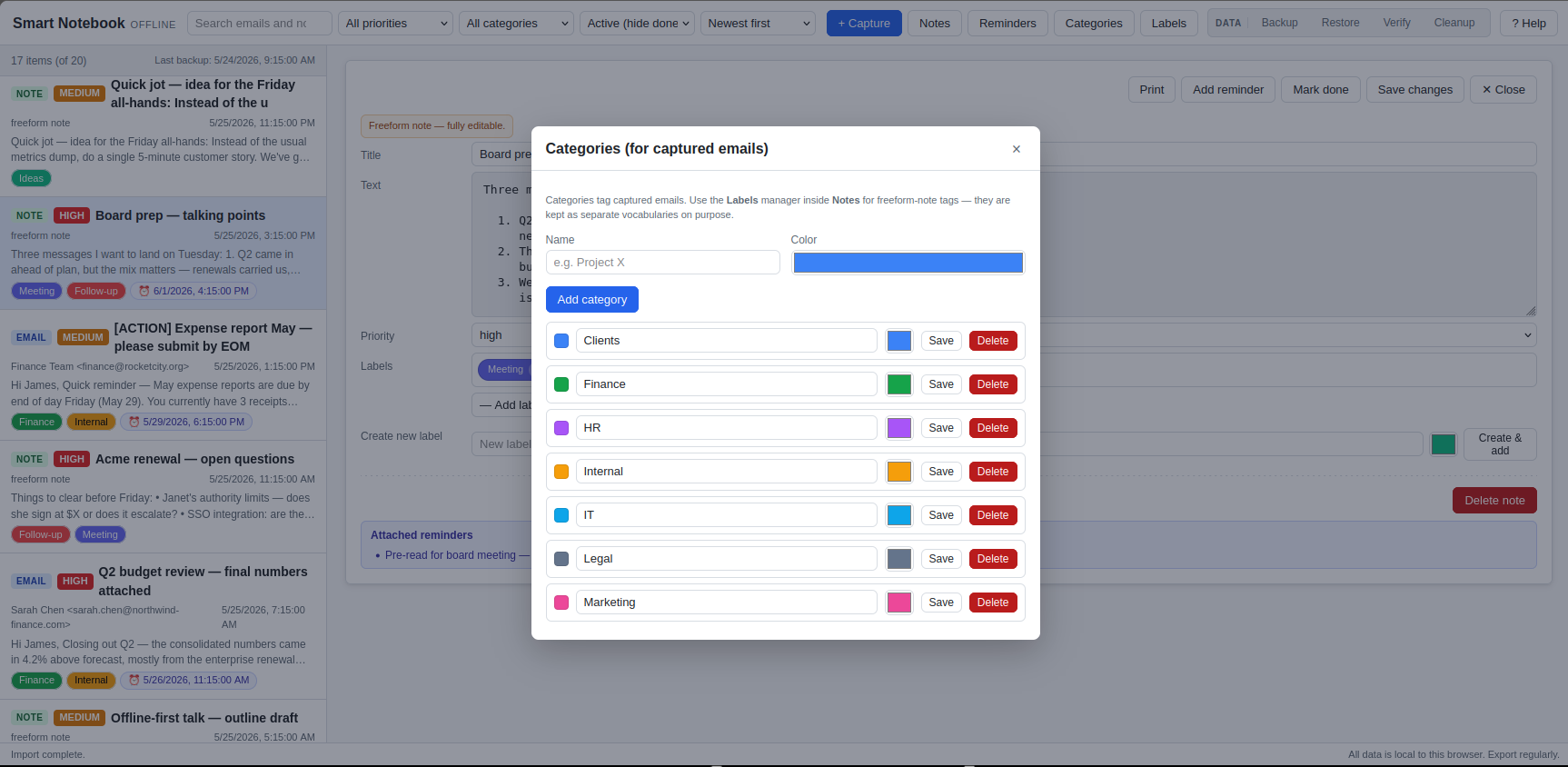Viewport: 1568px width, 767px height.
Task: Open the Legal color picker swatch
Action: (x=899, y=559)
